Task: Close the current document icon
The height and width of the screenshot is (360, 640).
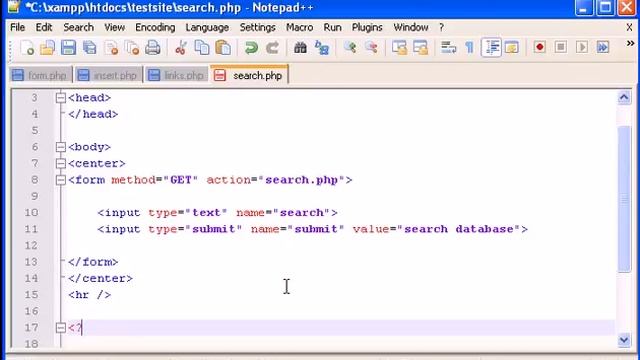Action: (111, 48)
